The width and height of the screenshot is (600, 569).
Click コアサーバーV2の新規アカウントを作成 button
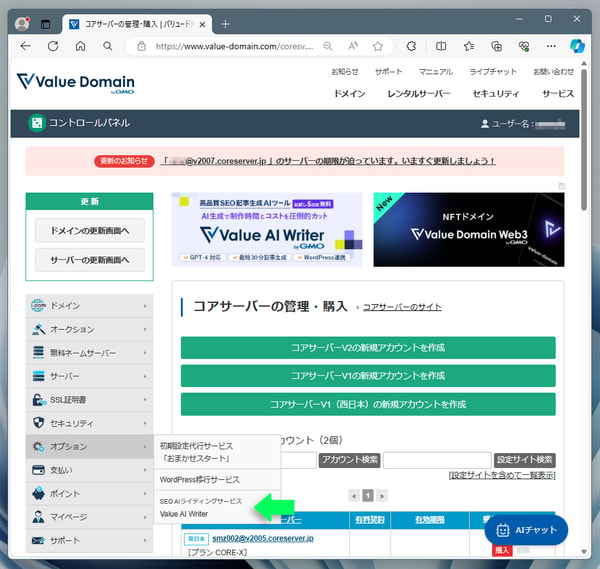[368, 347]
